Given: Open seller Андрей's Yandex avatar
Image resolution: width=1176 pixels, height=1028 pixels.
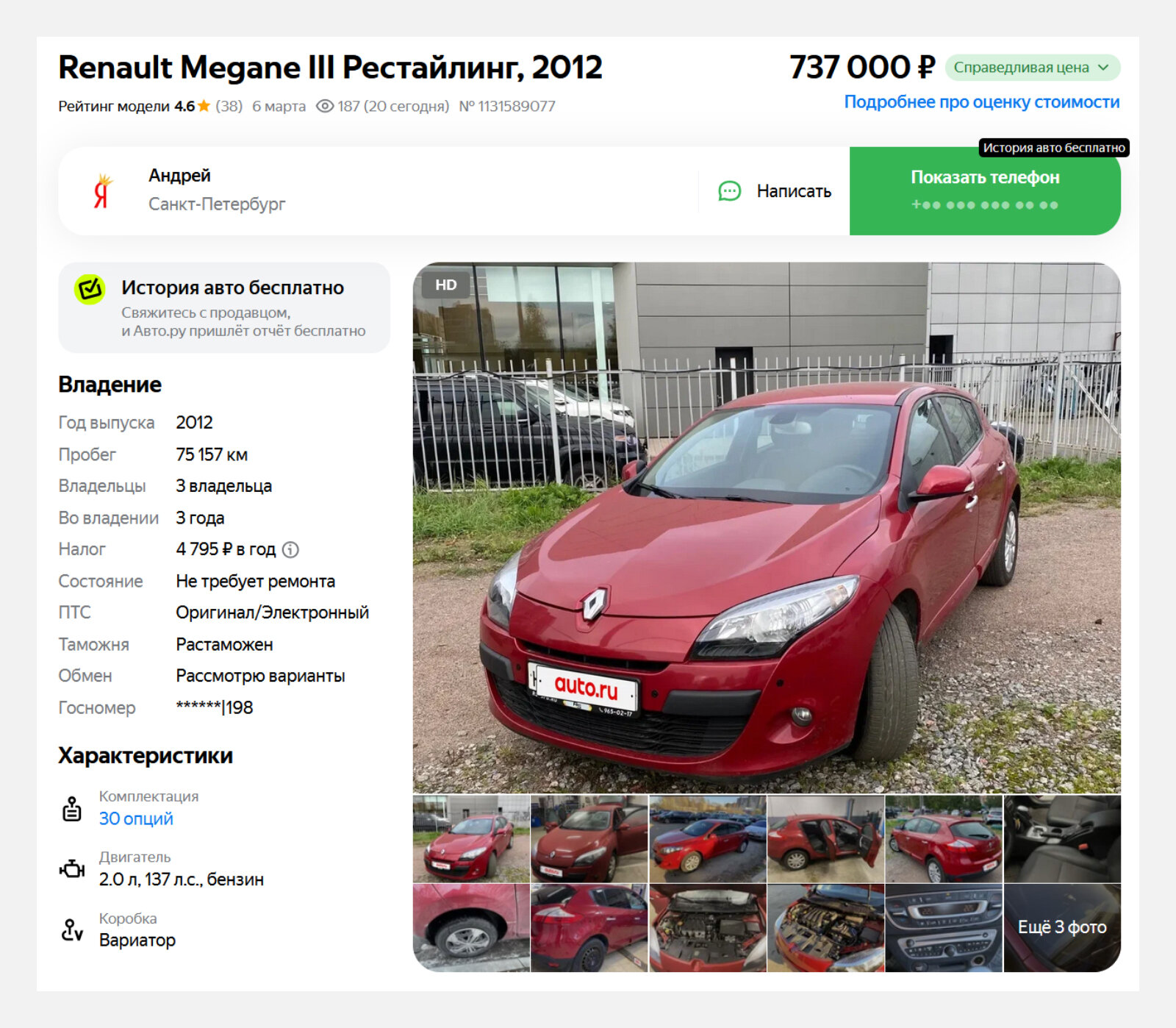Looking at the screenshot, I should 102,191.
